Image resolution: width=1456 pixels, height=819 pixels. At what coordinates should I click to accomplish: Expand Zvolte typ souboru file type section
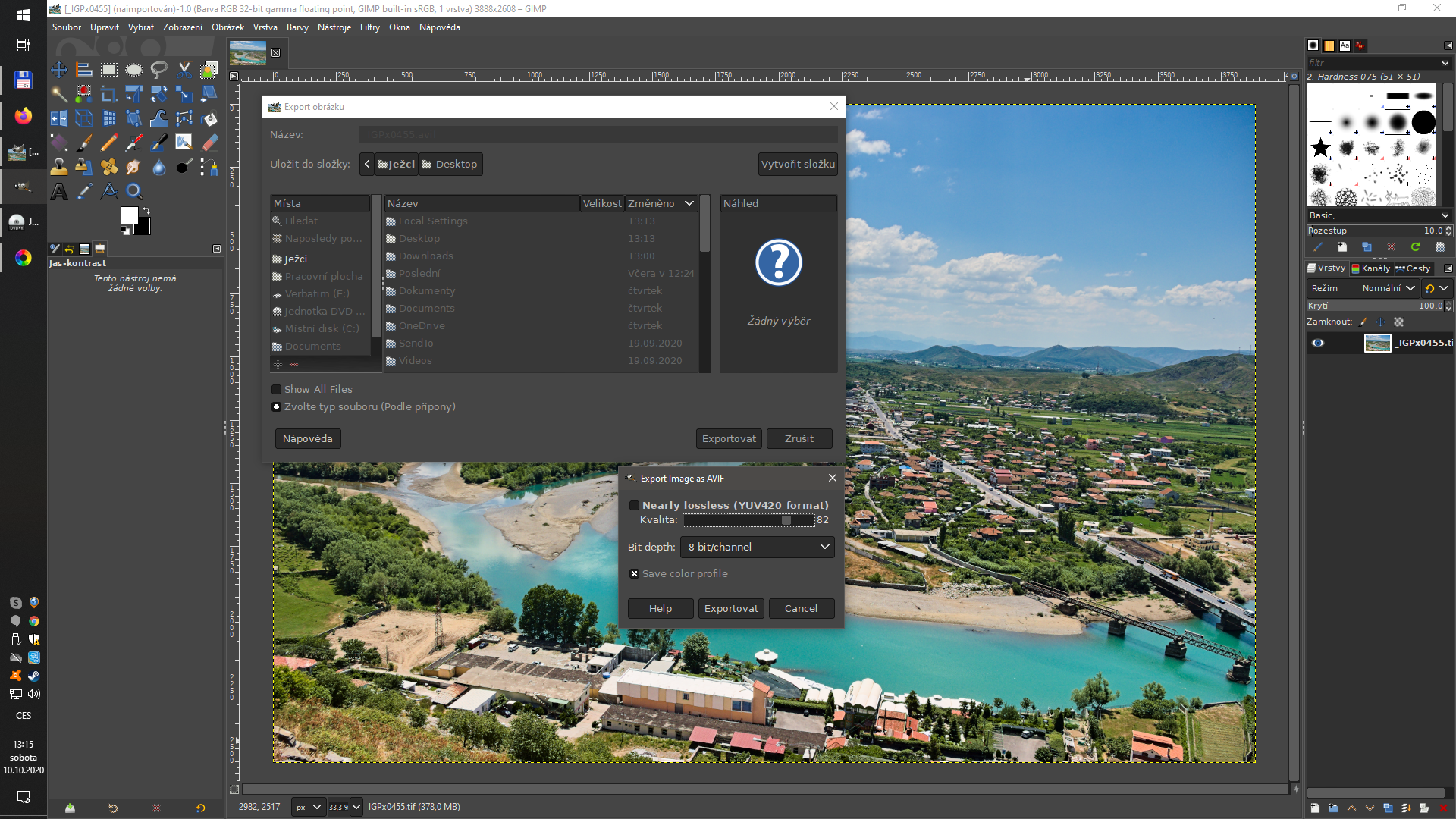276,407
